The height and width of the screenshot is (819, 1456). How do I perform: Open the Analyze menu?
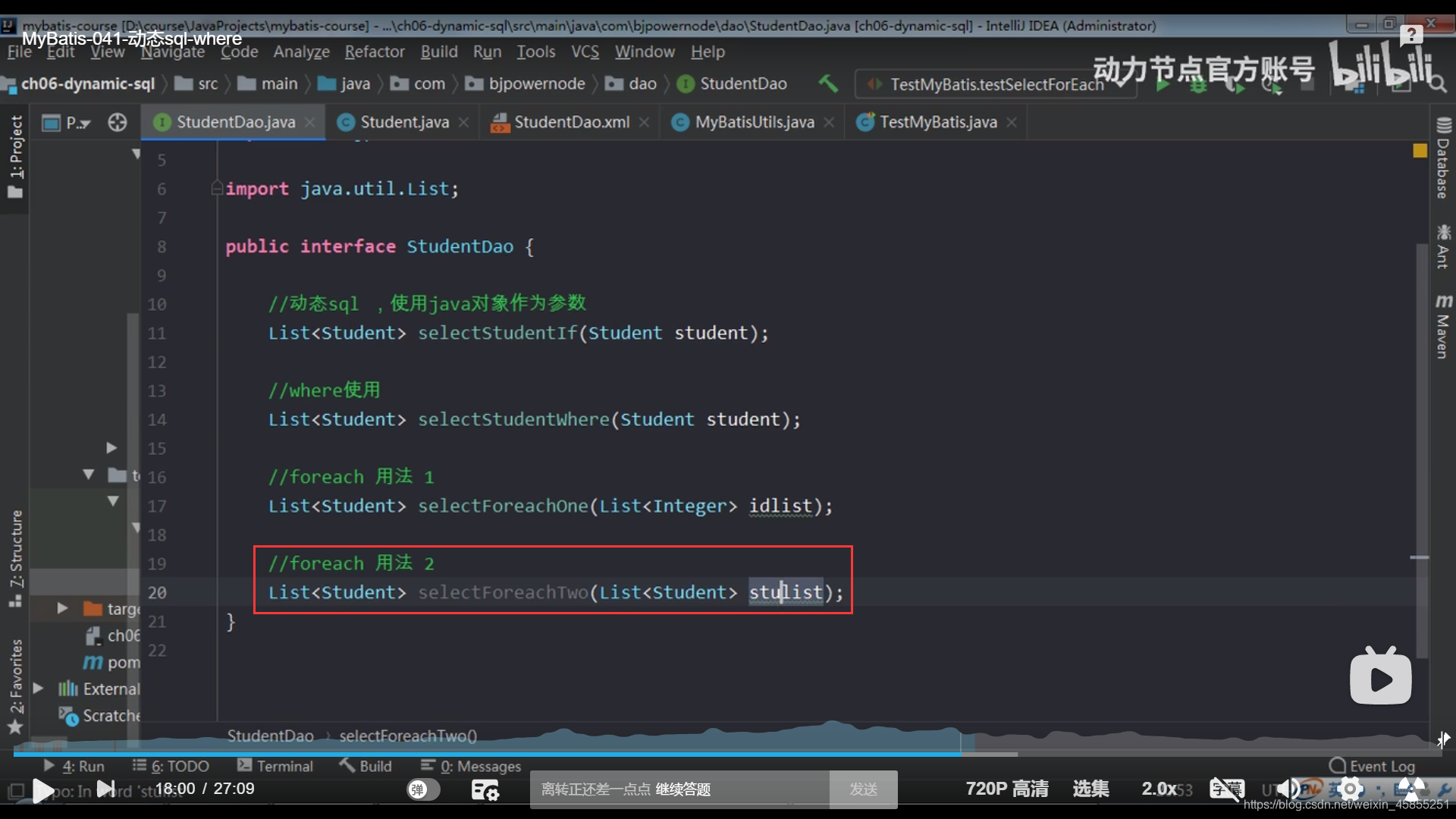pyautogui.click(x=301, y=52)
